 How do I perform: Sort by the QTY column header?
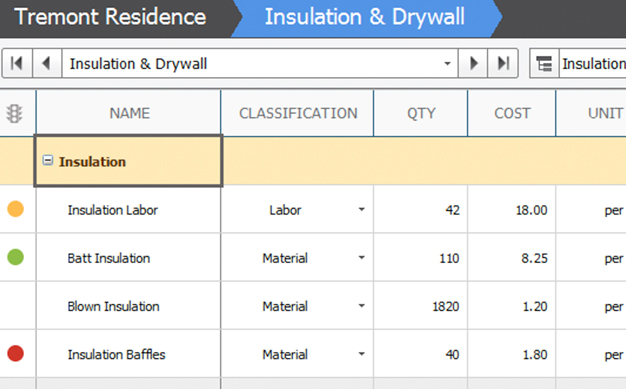[421, 113]
